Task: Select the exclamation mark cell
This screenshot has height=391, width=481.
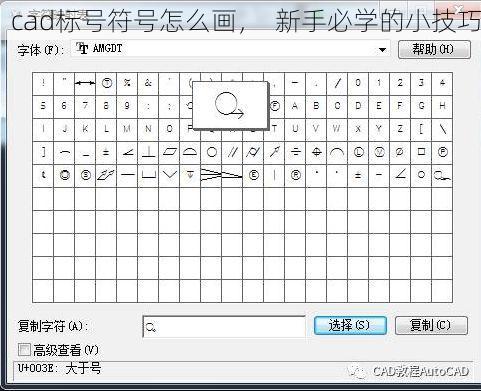Action: click(43, 83)
